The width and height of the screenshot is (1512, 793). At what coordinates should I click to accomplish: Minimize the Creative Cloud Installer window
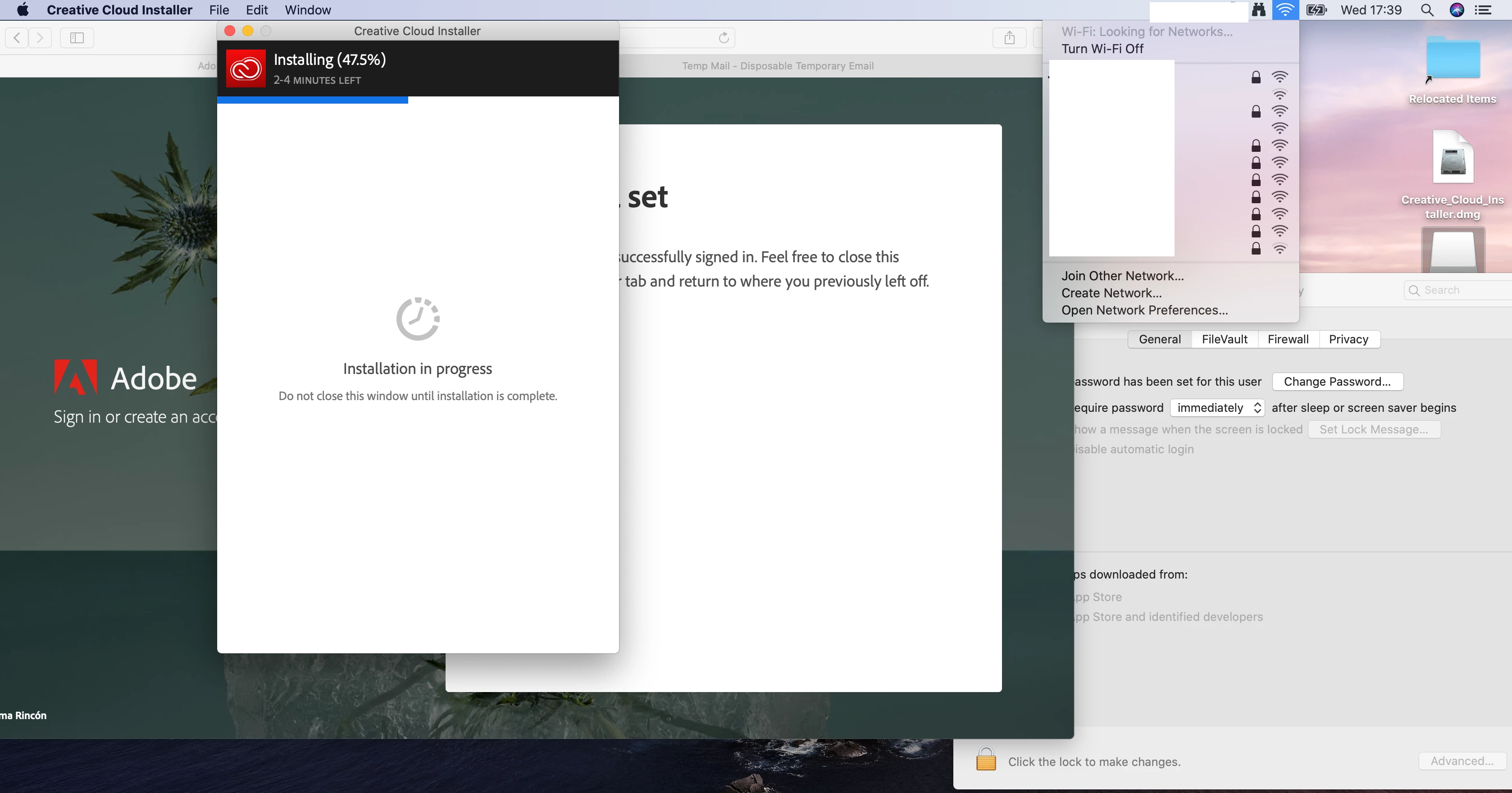[248, 31]
